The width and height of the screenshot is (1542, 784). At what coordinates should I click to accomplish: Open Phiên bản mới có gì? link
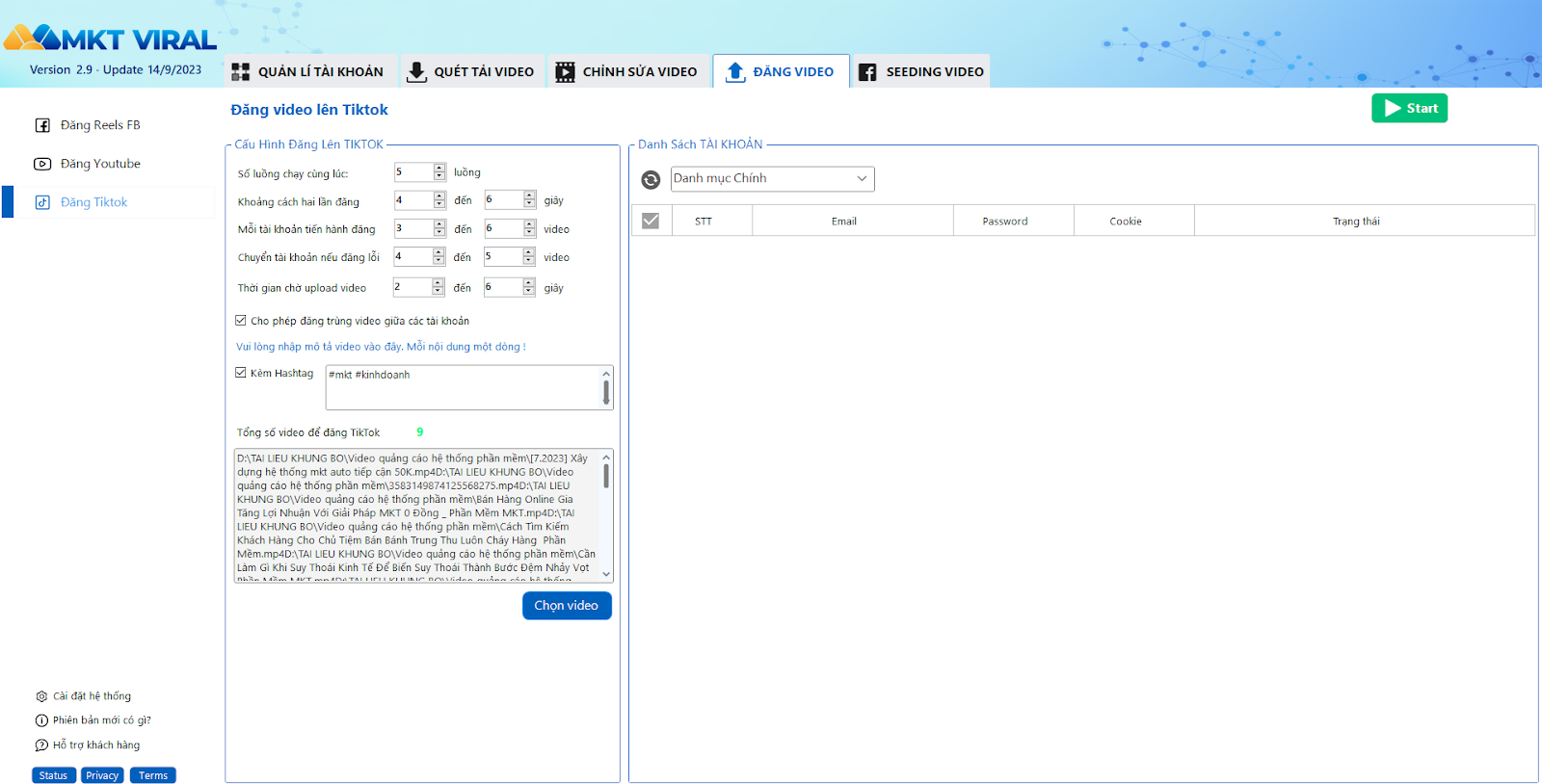pyautogui.click(x=102, y=720)
